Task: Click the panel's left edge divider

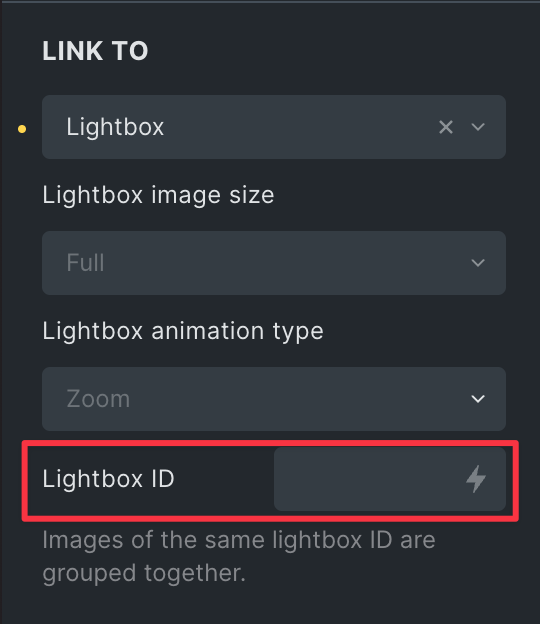Action: 1,312
